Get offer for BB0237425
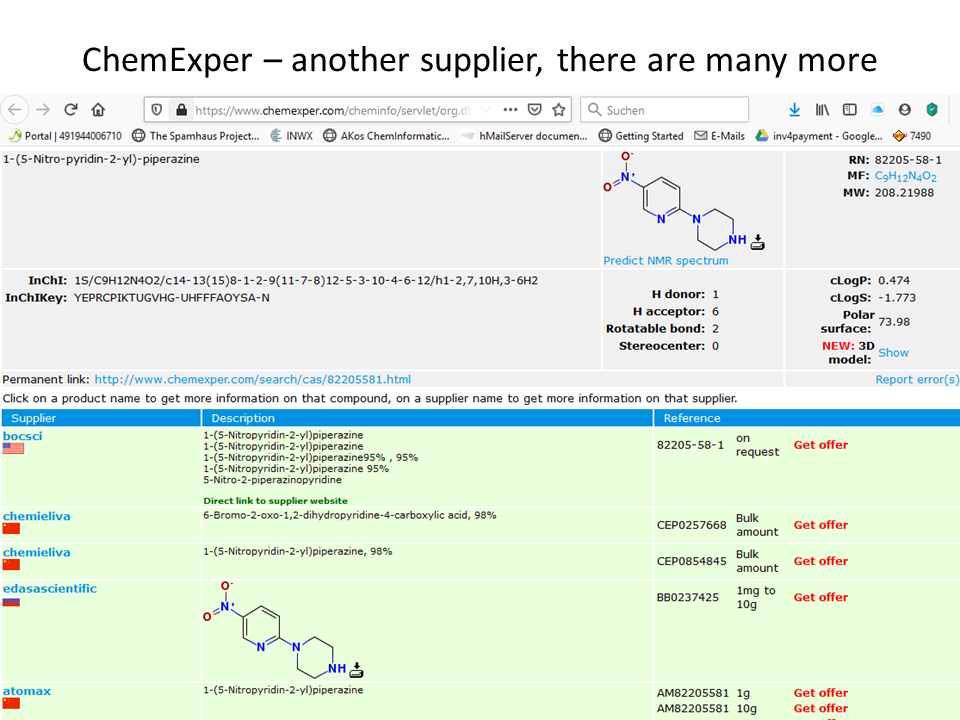 click(820, 598)
